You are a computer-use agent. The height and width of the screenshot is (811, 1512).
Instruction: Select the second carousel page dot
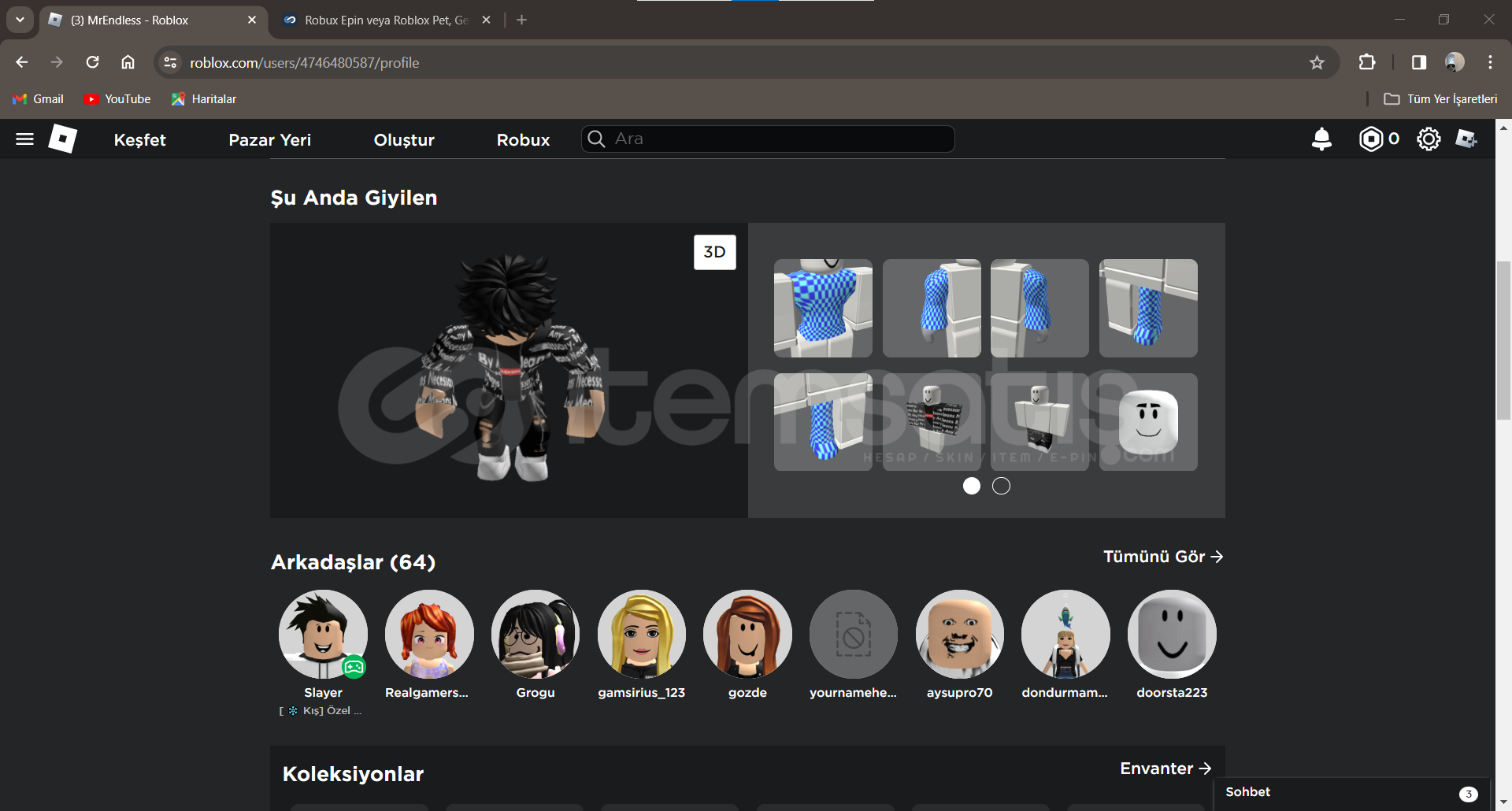pyautogui.click(x=1001, y=486)
